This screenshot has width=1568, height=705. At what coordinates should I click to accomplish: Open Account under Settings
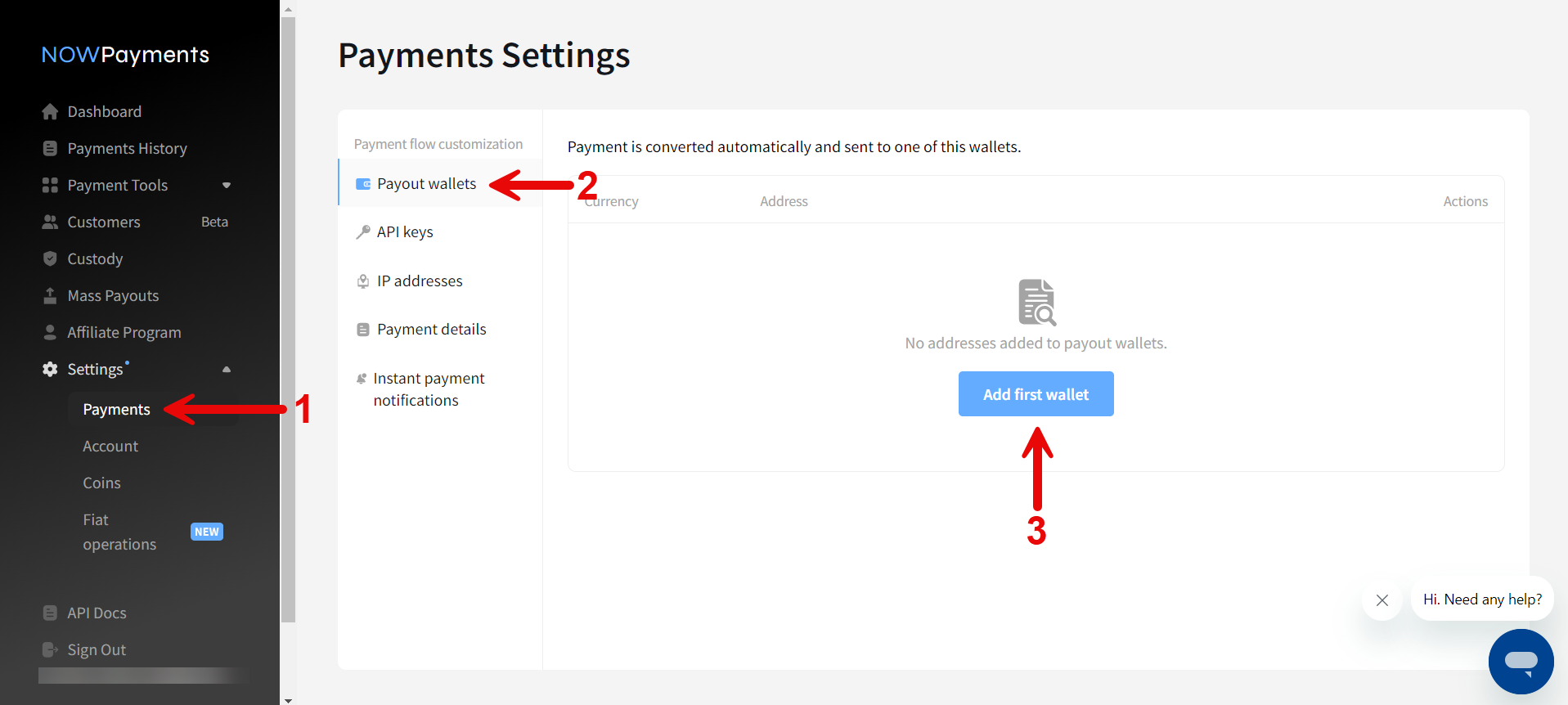pos(110,447)
